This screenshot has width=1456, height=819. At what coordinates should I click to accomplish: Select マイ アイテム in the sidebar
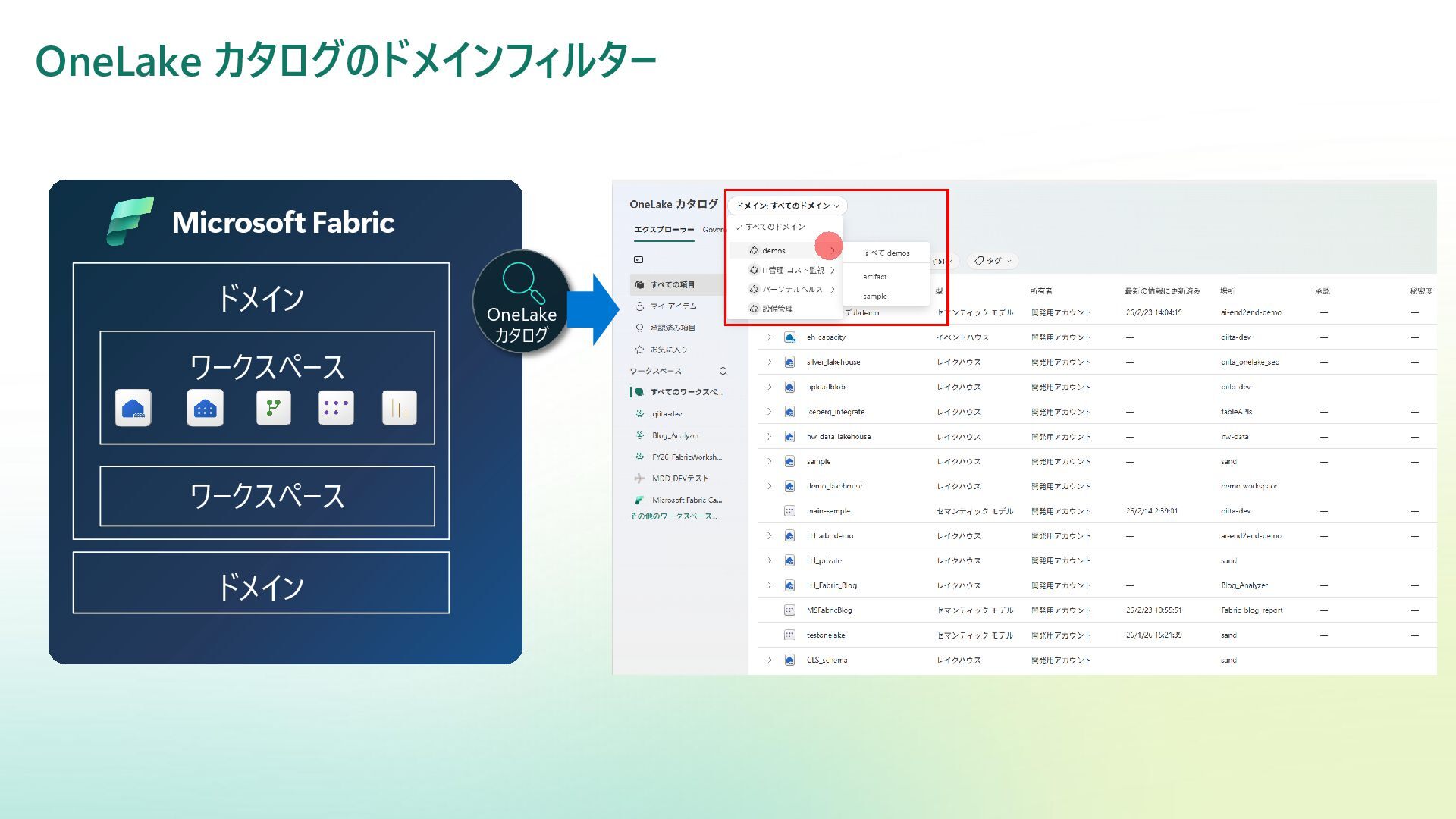[x=673, y=306]
